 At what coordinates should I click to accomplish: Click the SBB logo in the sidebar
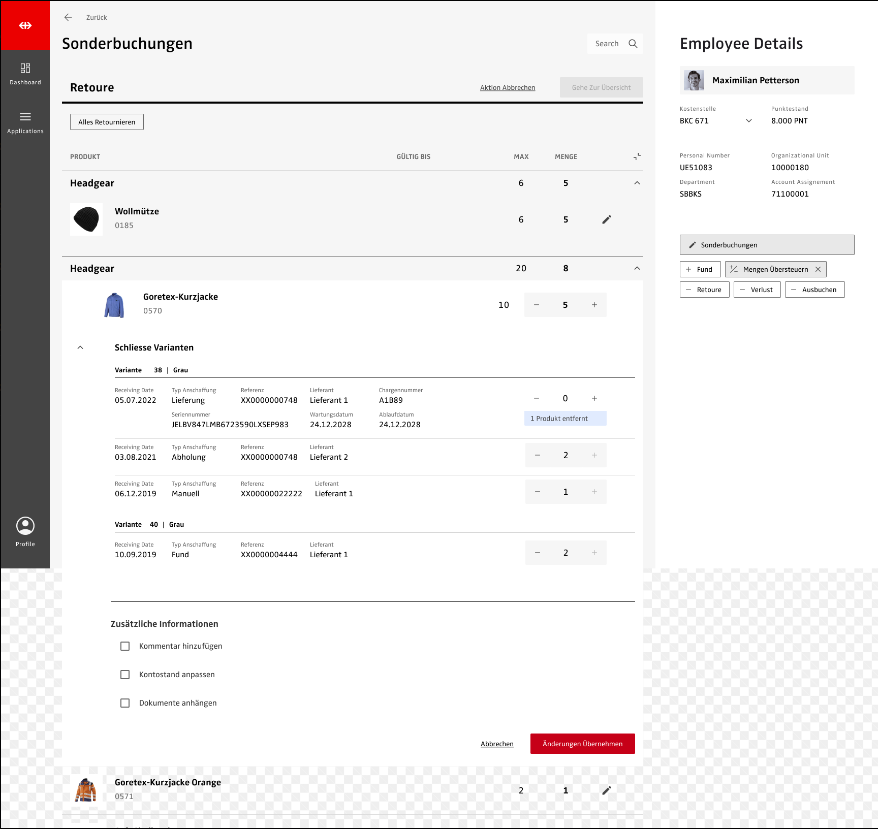(25, 25)
